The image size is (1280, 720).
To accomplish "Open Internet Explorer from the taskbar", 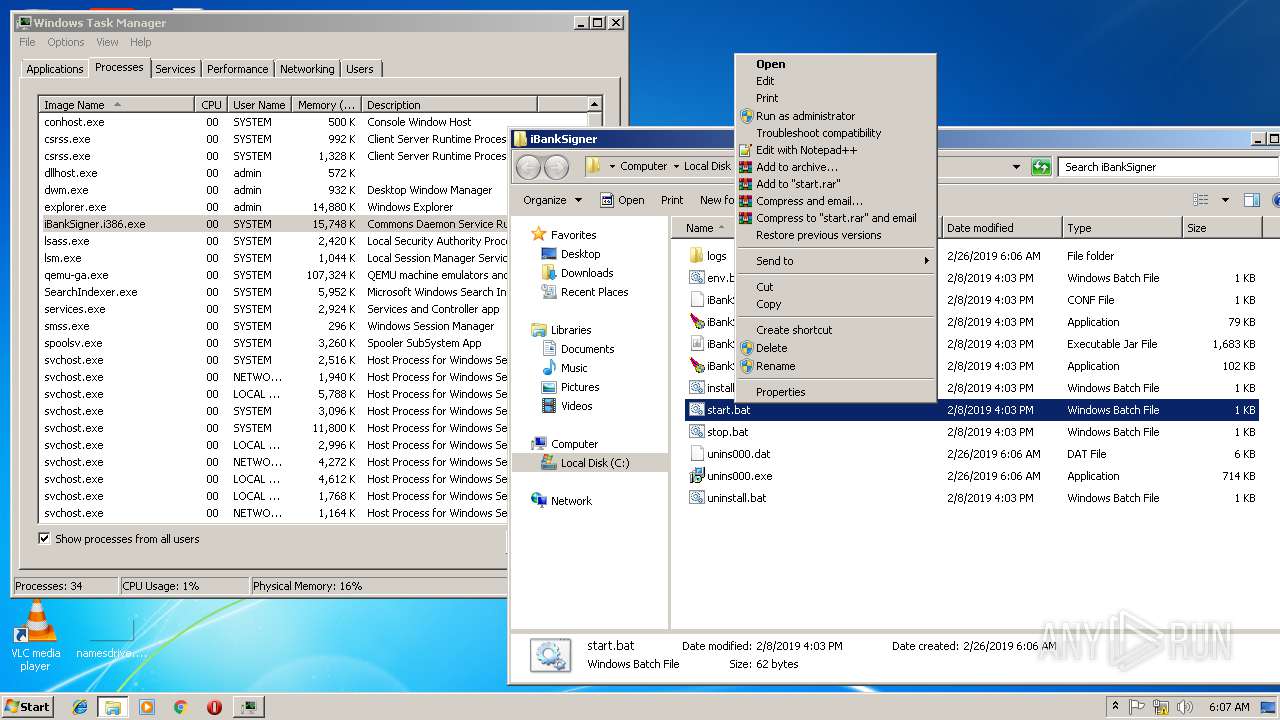I will point(80,707).
